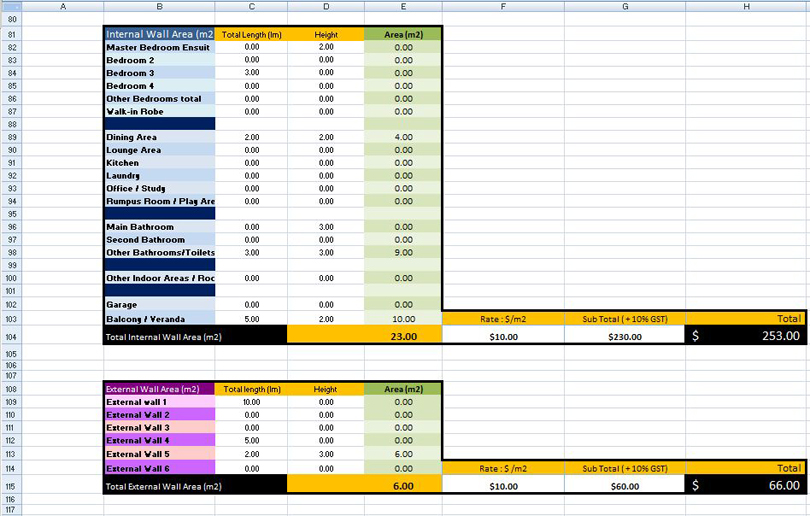Click the External Wall Area header cell

[159, 389]
